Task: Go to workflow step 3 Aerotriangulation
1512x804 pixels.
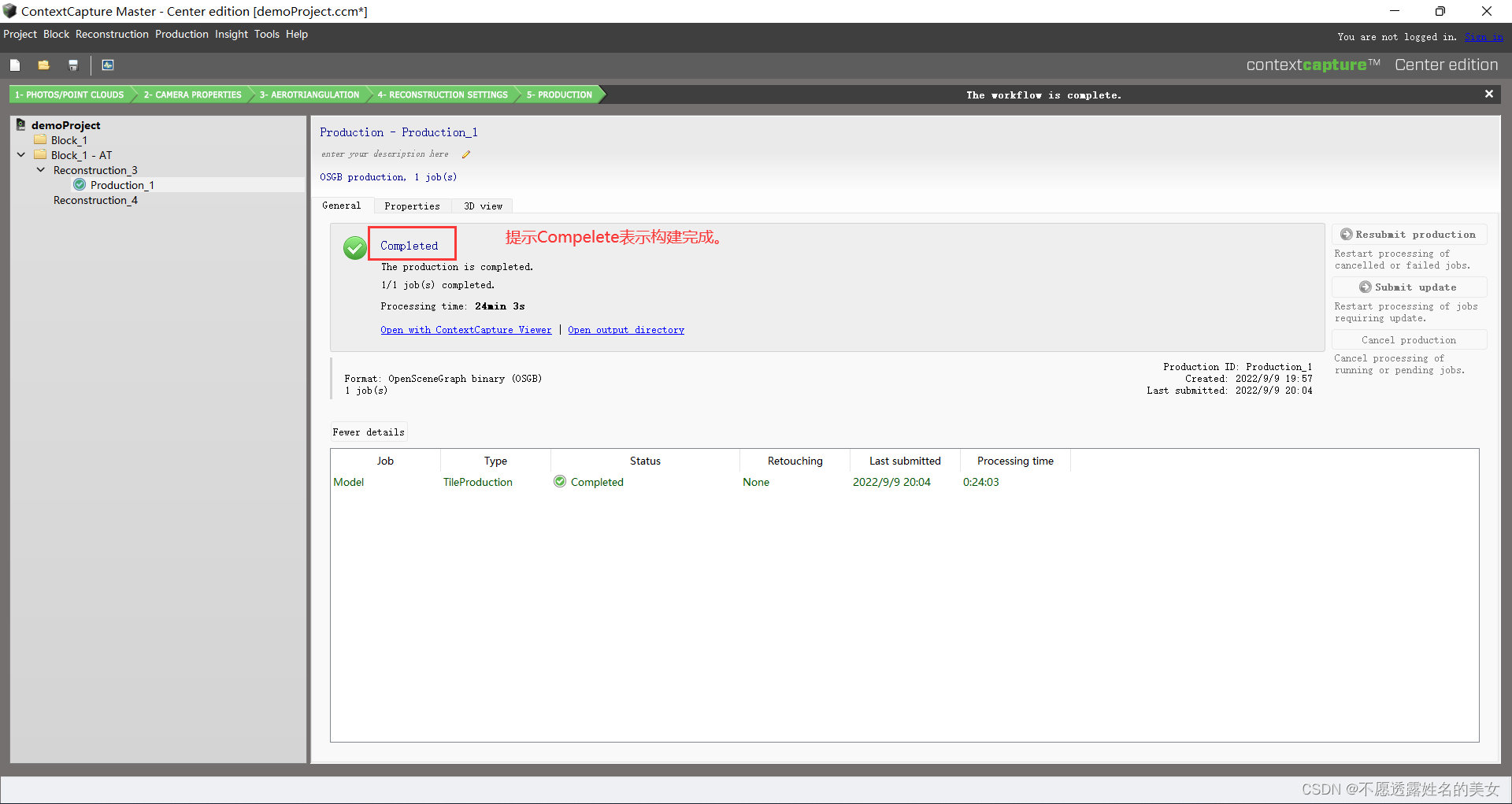Action: pos(309,94)
